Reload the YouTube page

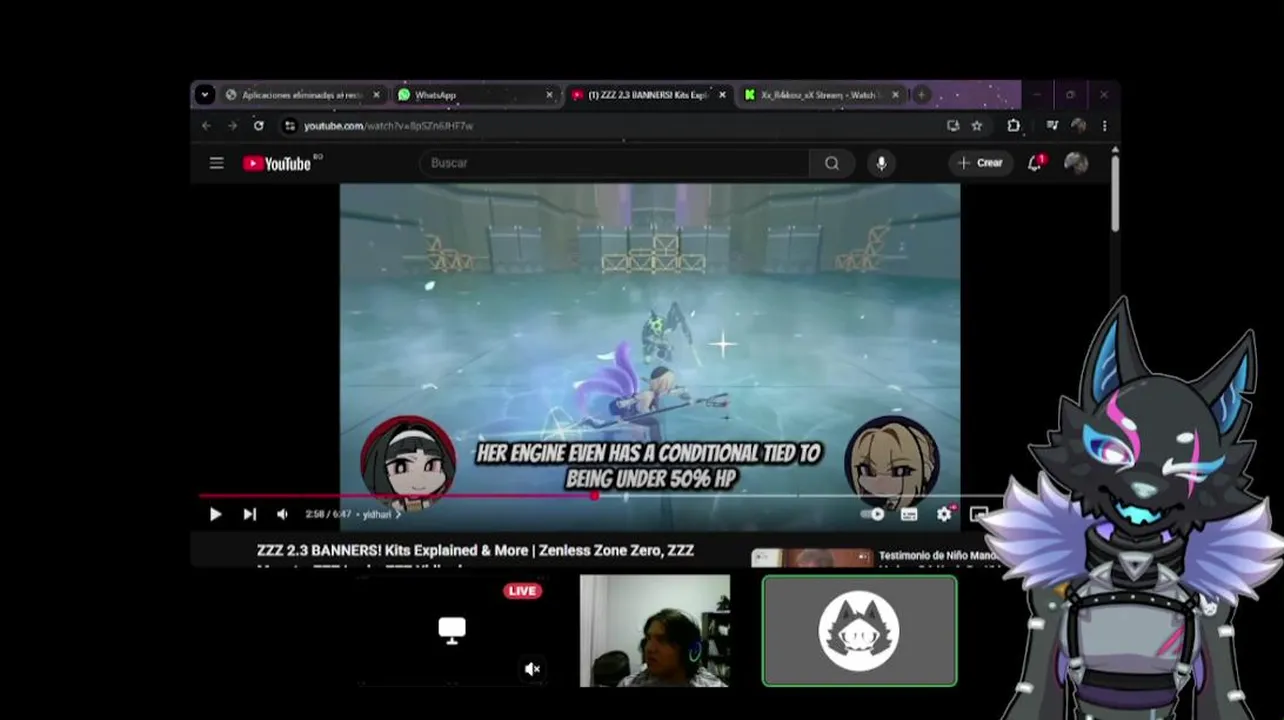click(x=259, y=126)
